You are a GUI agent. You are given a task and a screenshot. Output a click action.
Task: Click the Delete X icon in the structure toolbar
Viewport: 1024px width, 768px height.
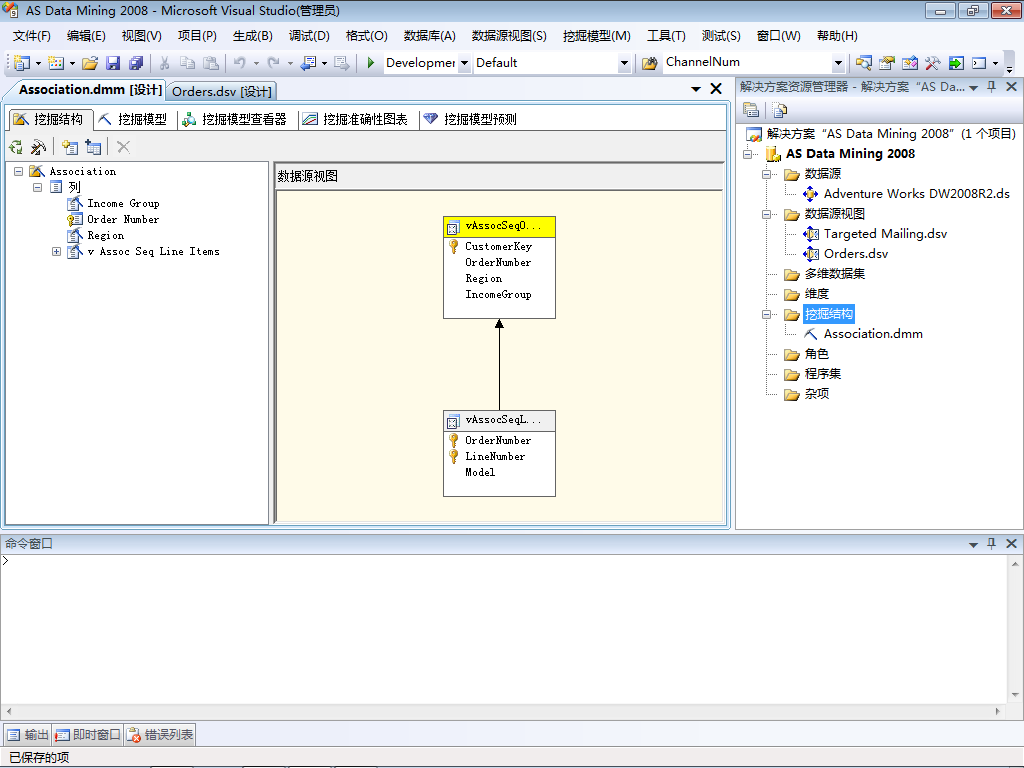[123, 148]
